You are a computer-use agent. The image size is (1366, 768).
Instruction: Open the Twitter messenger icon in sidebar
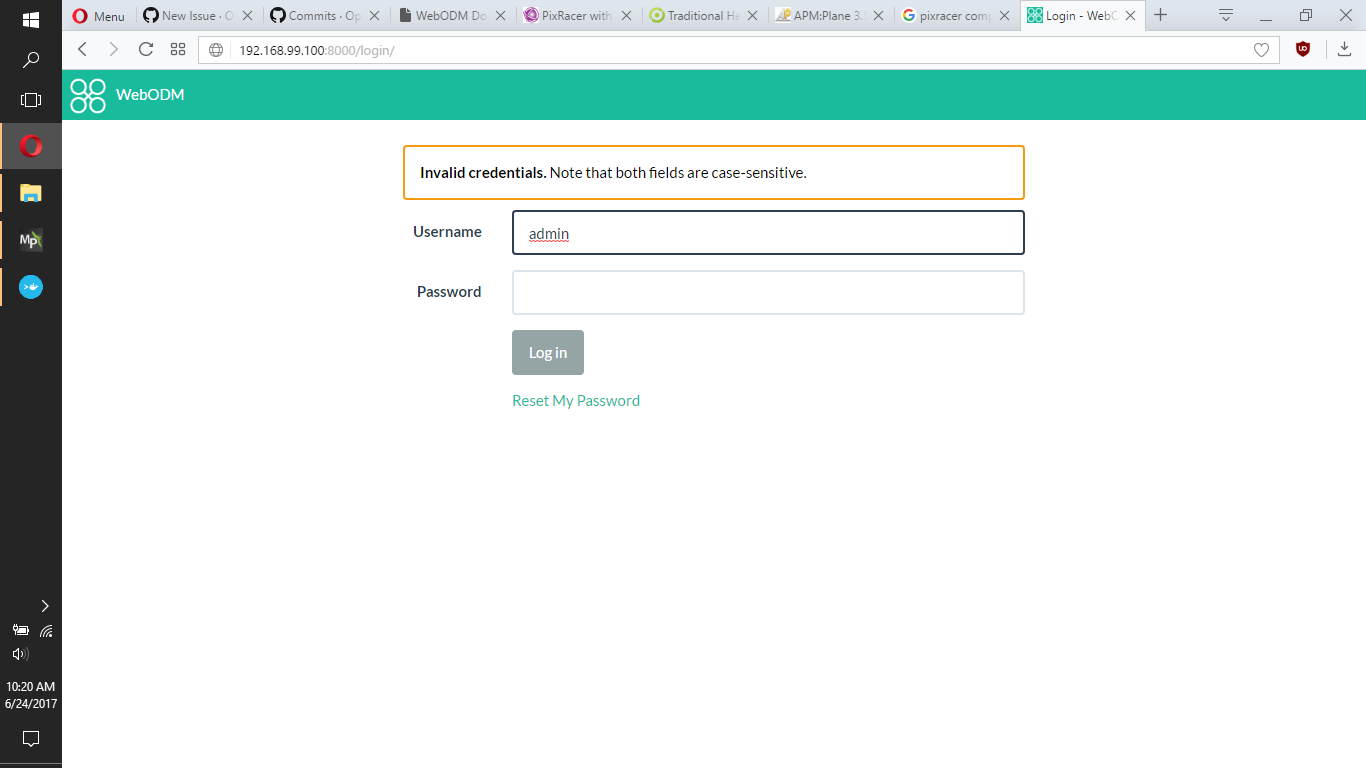pyautogui.click(x=30, y=287)
